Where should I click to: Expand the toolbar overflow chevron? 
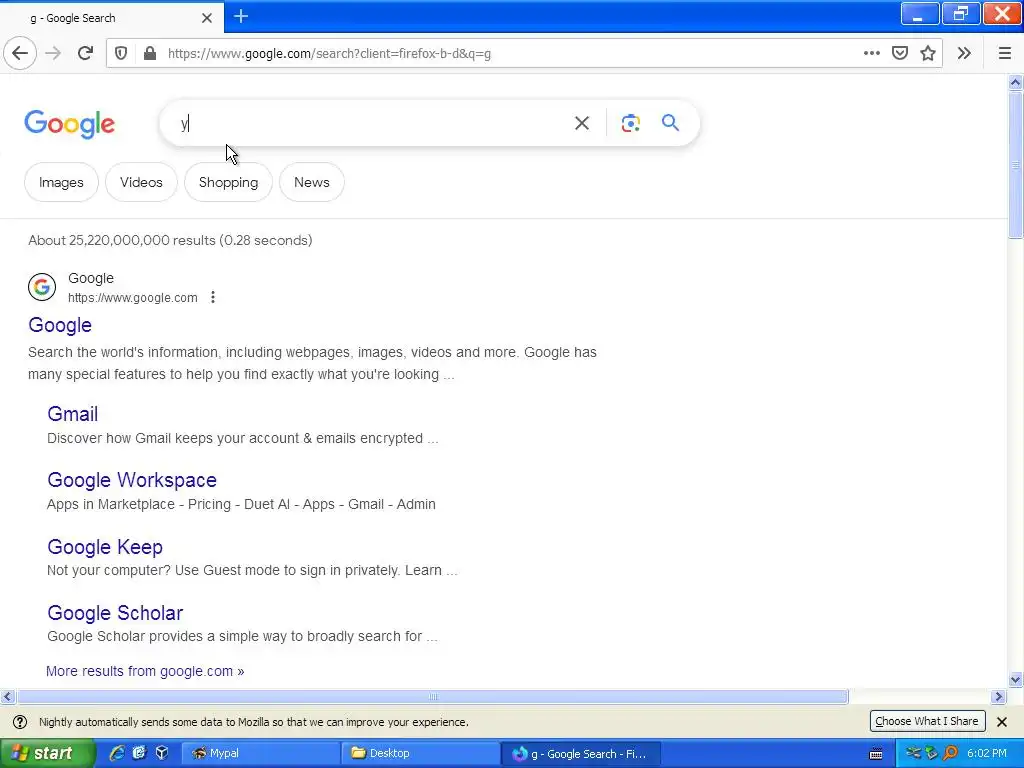[x=964, y=53]
